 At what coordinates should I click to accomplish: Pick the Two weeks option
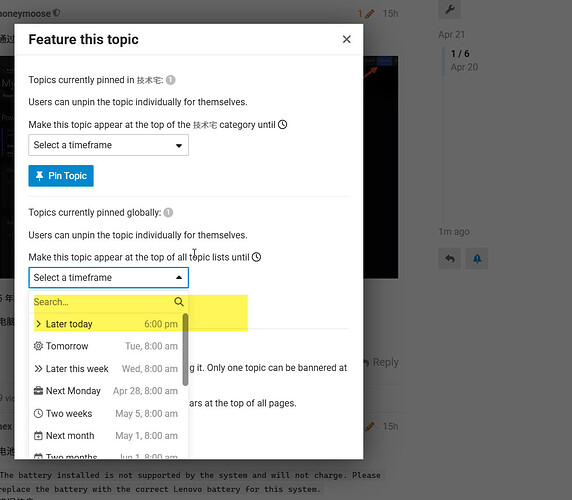coord(106,414)
